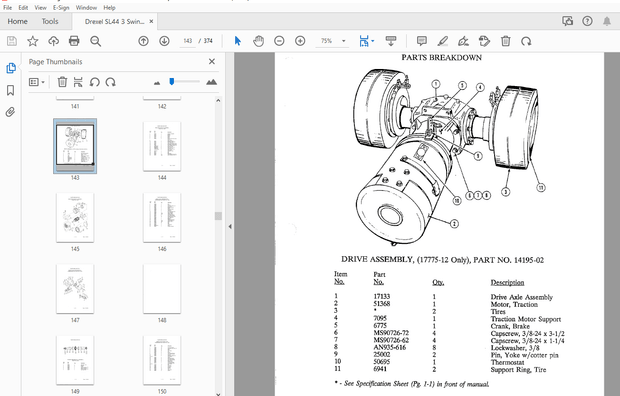
Task: Open the find text magnifier
Action: [95, 41]
